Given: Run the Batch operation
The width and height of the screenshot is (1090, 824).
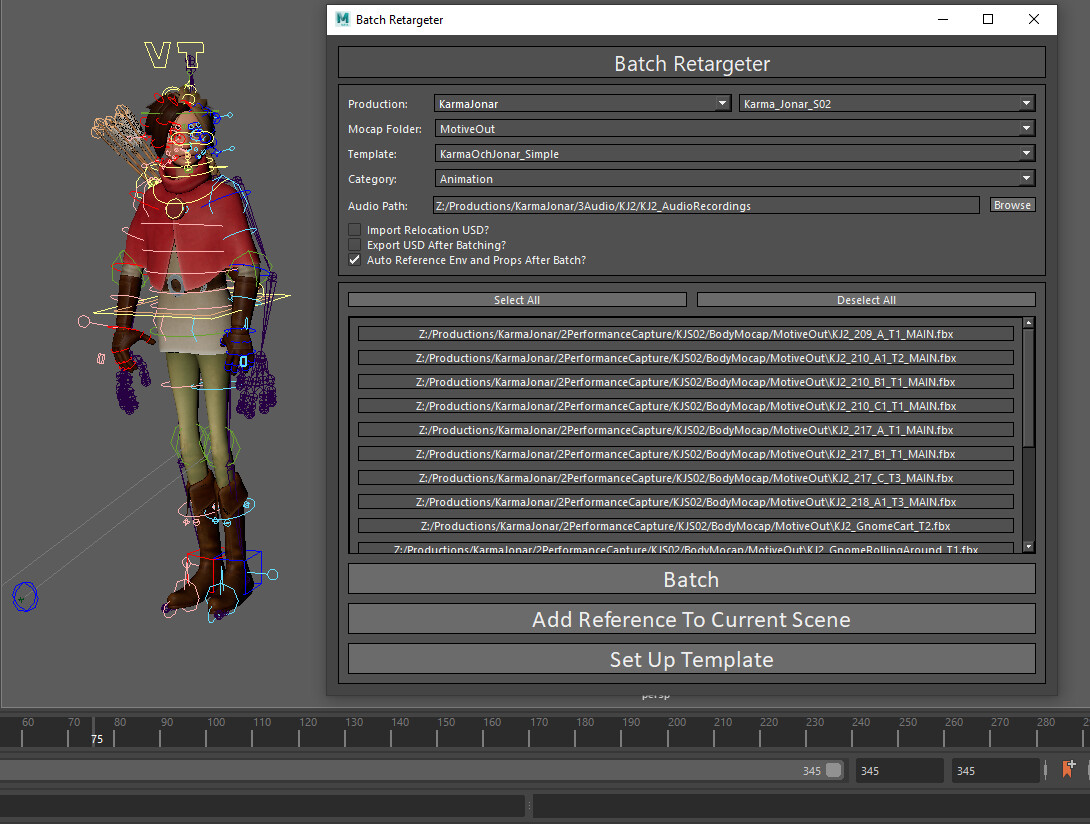Looking at the screenshot, I should [x=691, y=578].
